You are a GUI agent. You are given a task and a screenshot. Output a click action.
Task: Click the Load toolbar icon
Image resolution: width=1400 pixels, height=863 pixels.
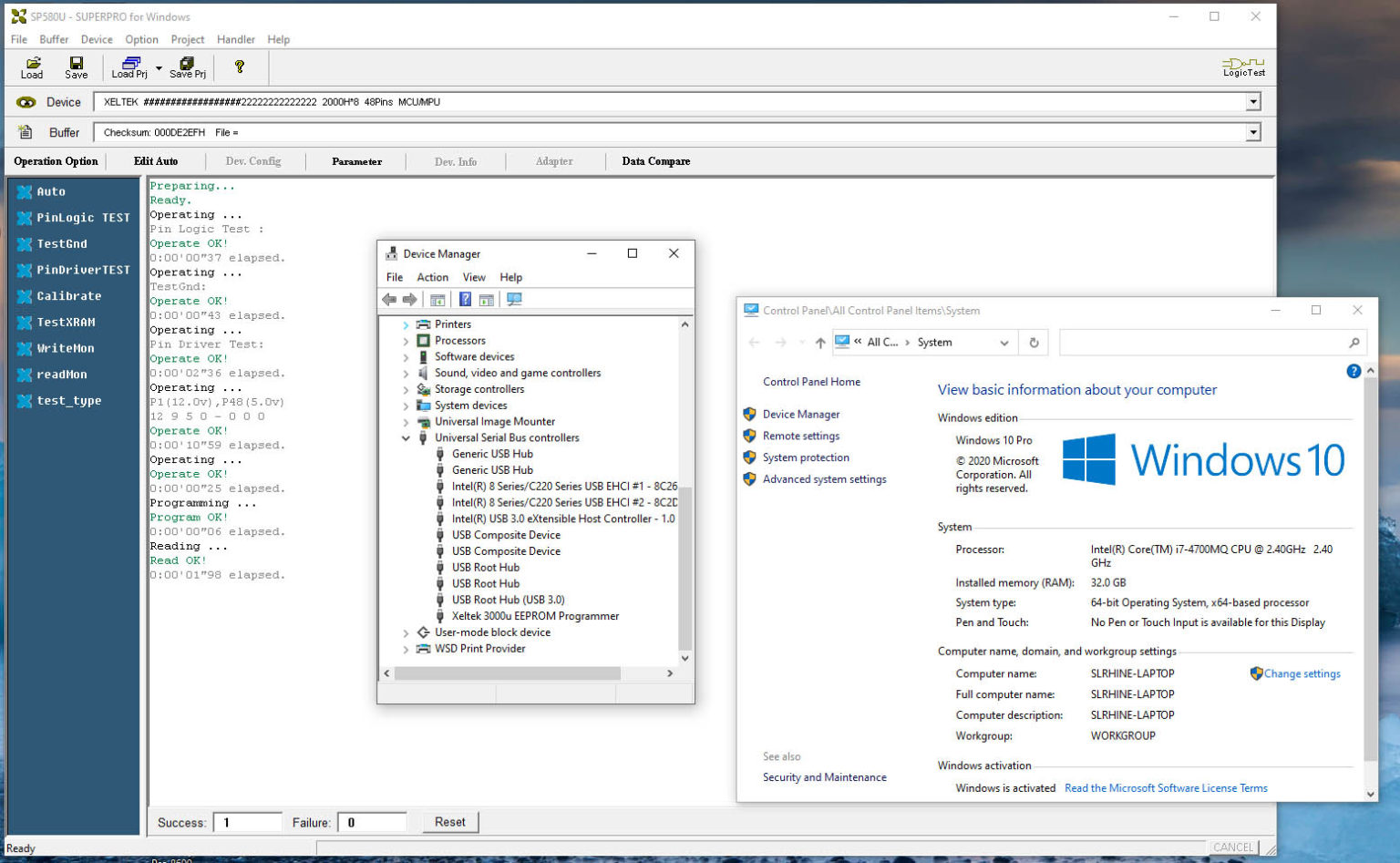[x=32, y=67]
